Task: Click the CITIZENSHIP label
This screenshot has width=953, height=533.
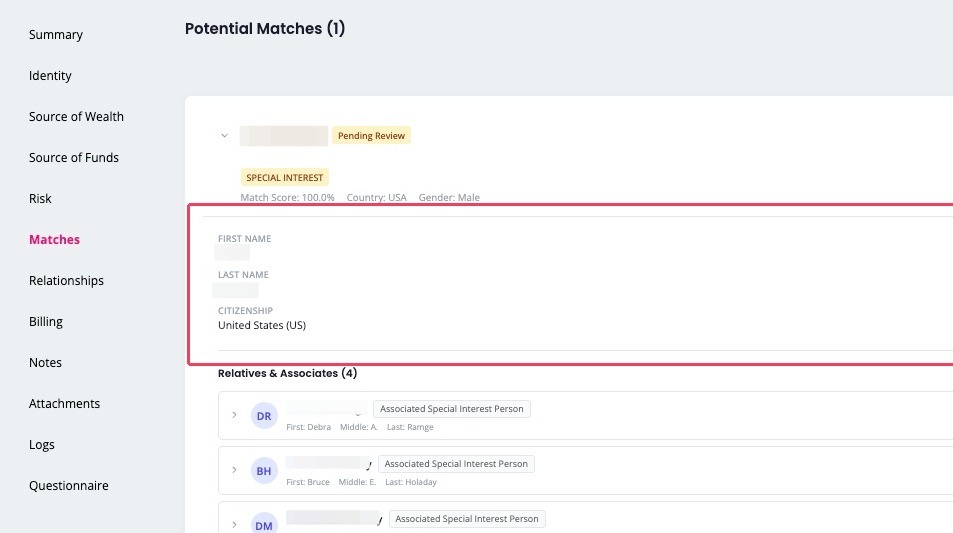Action: click(245, 311)
